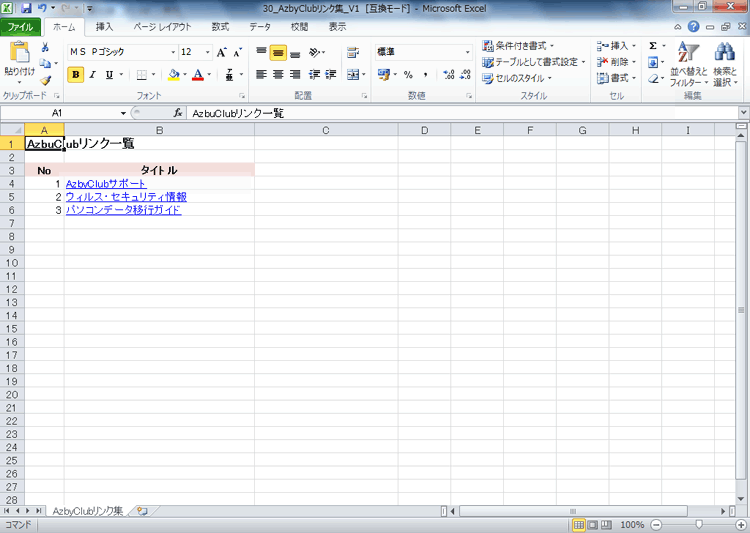Toggle Underline formatting

click(x=110, y=75)
